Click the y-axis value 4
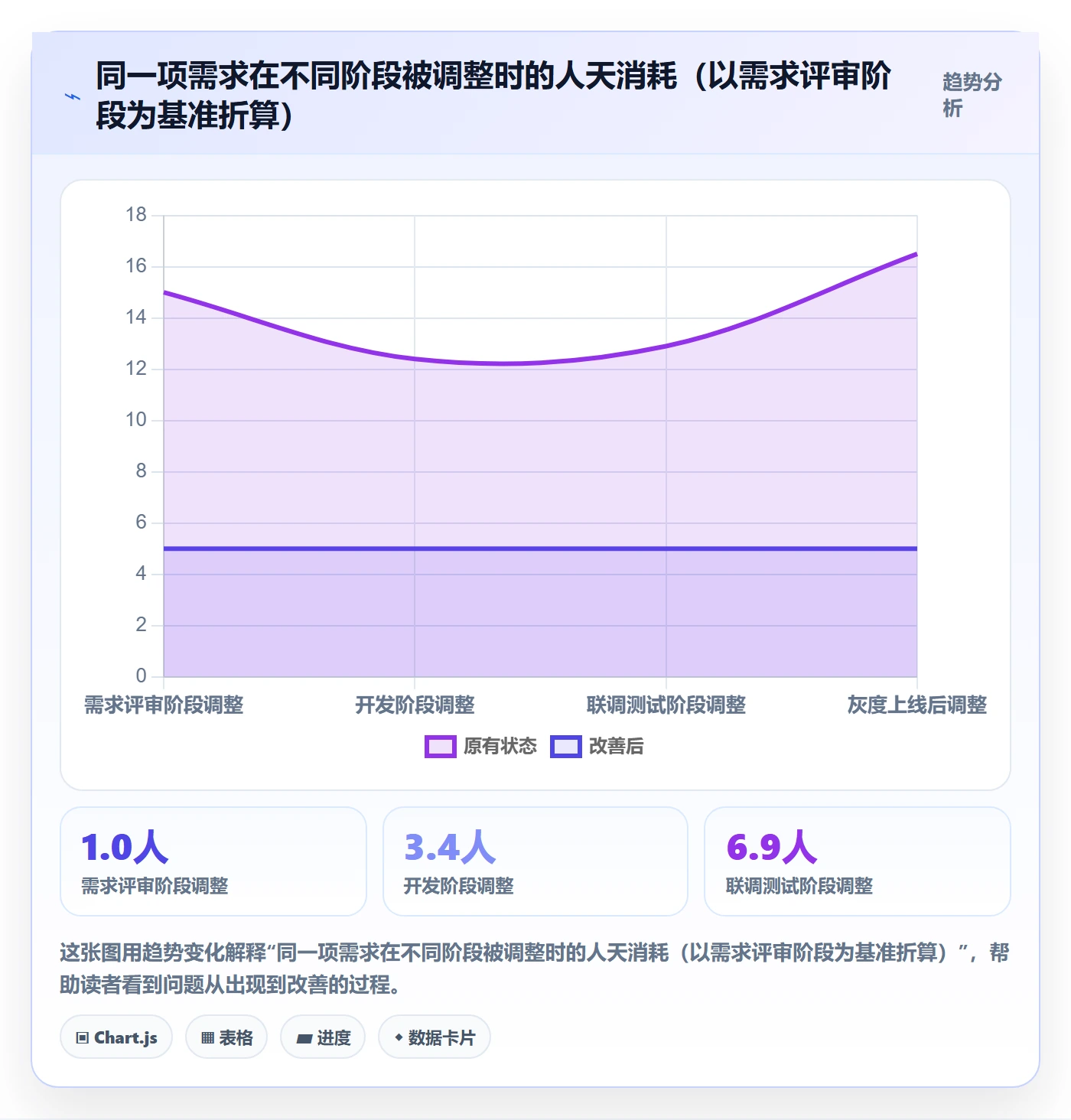This screenshot has height=1120, width=1071. (x=141, y=574)
